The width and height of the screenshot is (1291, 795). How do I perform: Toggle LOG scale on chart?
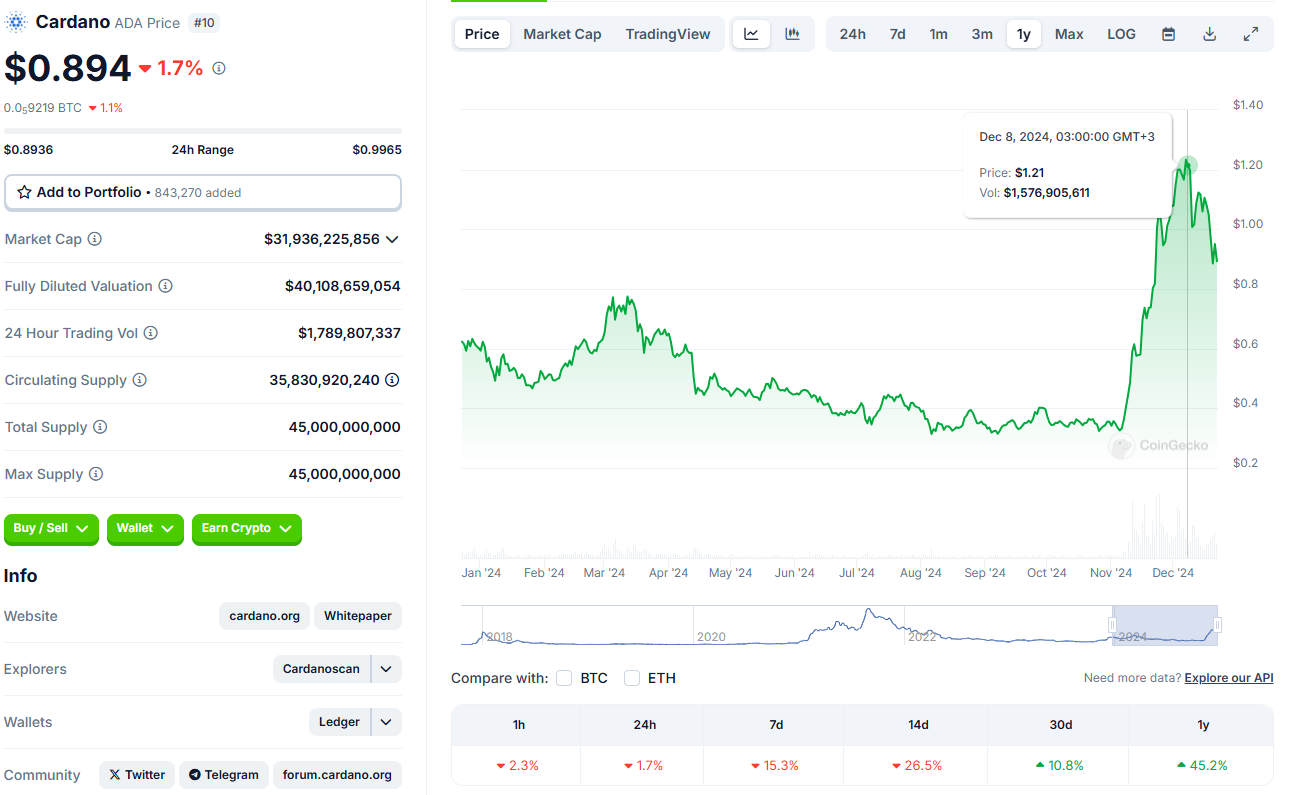click(x=1121, y=34)
